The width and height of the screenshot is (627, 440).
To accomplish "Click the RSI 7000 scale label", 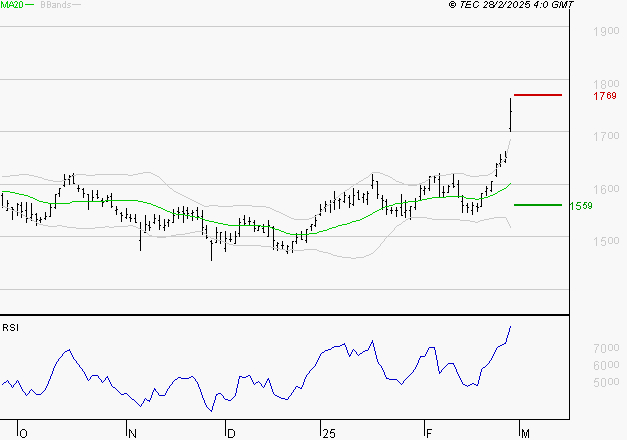I will pyautogui.click(x=606, y=348).
